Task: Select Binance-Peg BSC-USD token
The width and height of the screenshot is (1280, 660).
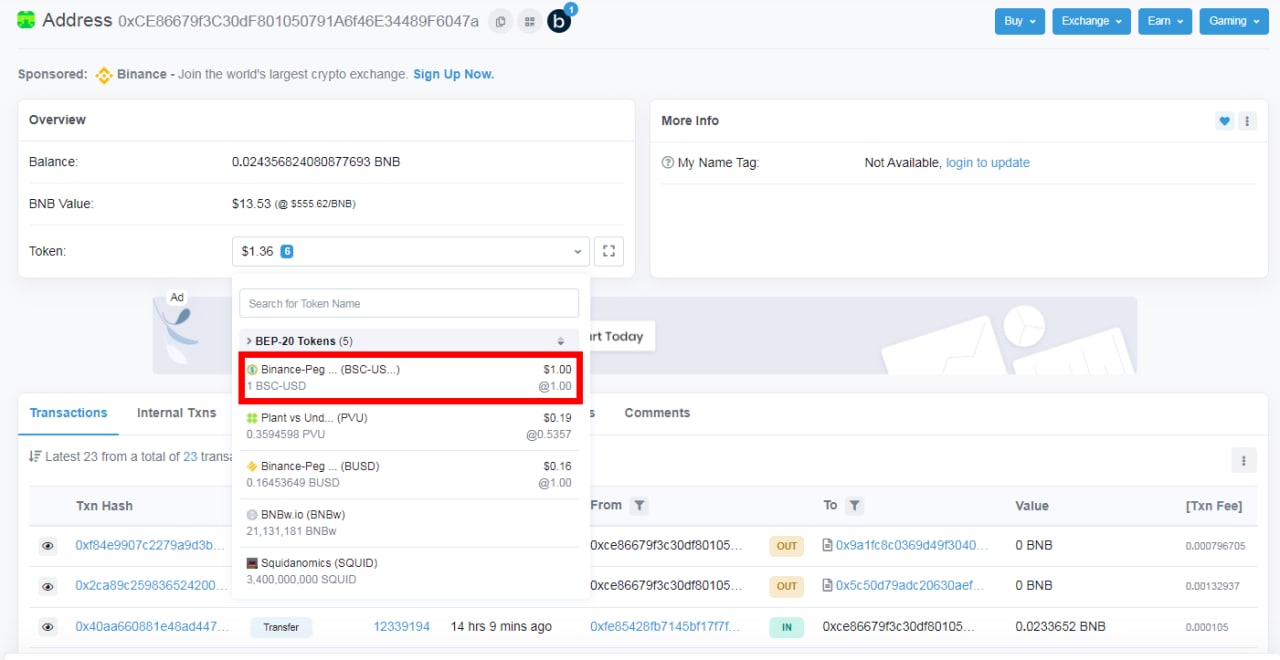Action: click(409, 377)
